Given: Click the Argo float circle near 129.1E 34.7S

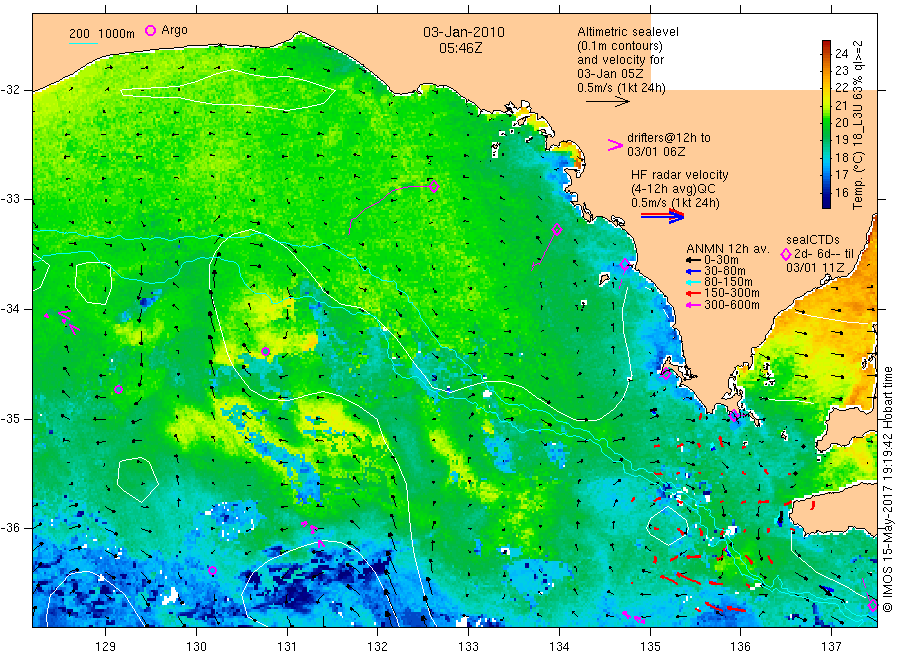Looking at the screenshot, I should 118,390.
